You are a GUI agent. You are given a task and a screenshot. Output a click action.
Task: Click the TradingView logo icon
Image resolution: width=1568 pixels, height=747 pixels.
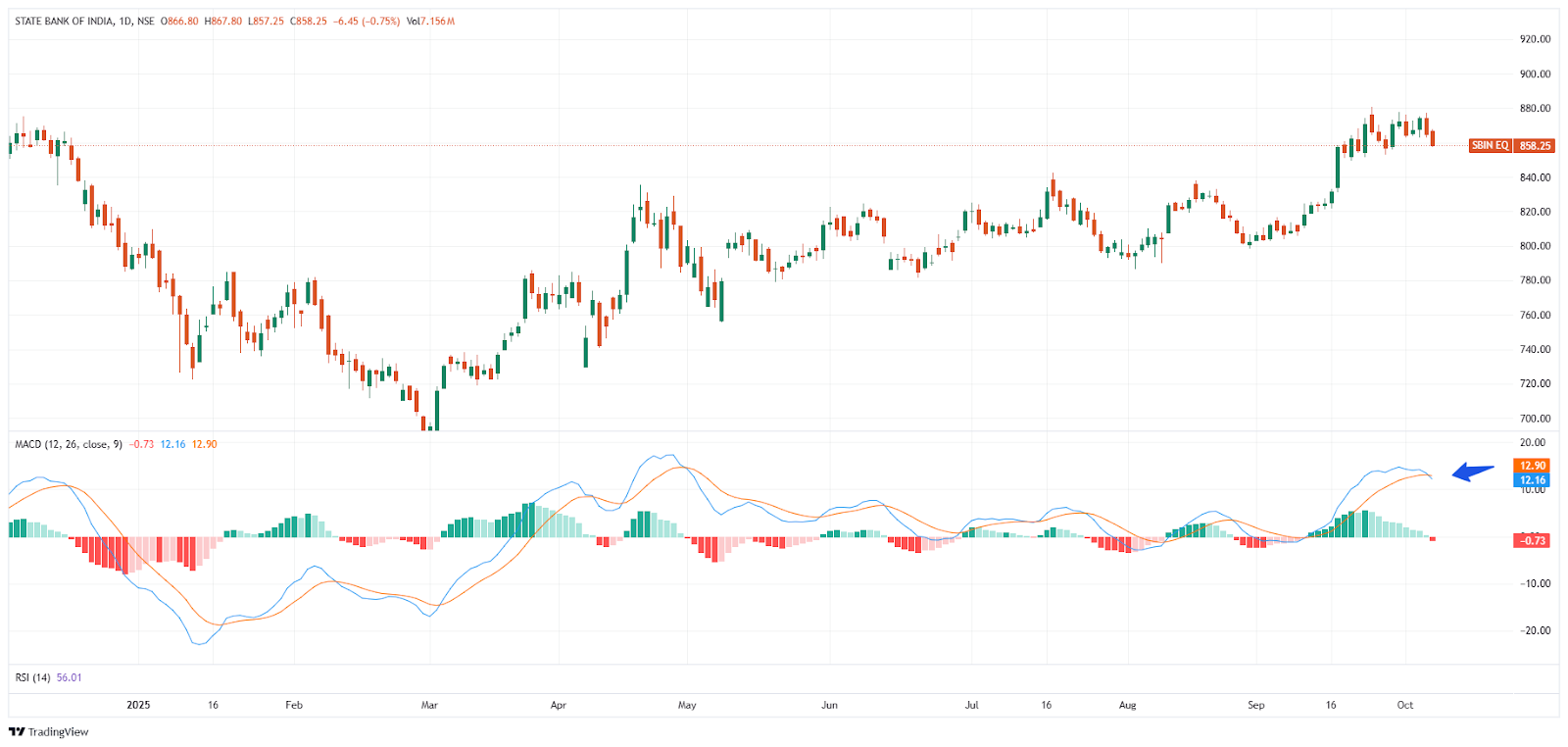[16, 731]
